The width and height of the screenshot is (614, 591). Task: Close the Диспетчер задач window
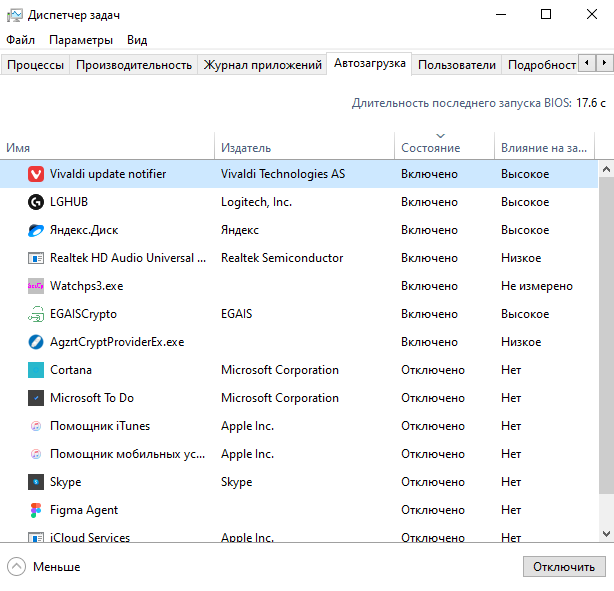click(x=592, y=15)
